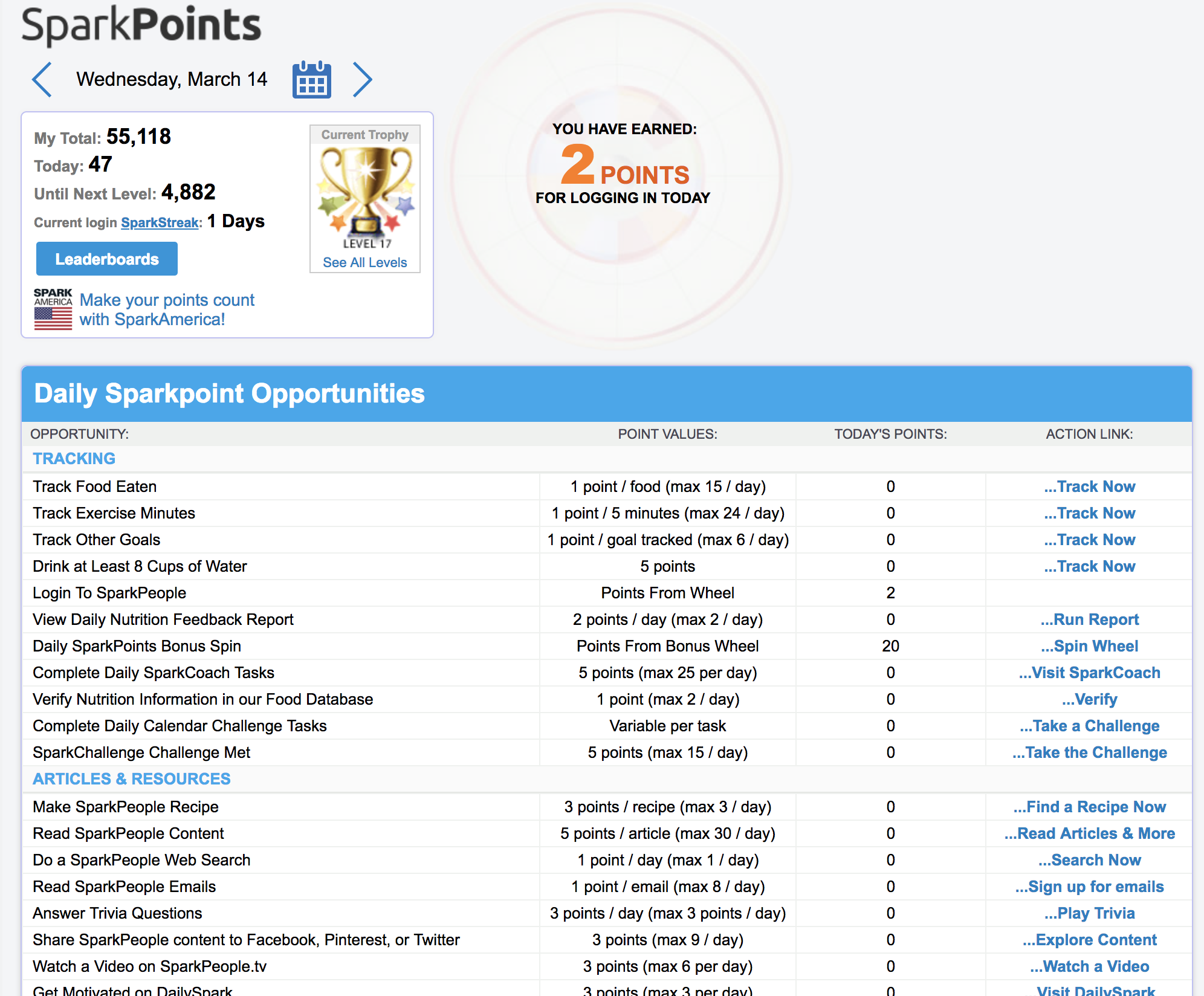This screenshot has height=996, width=1204.
Task: Open Visit SparkCoach link
Action: [x=1089, y=673]
